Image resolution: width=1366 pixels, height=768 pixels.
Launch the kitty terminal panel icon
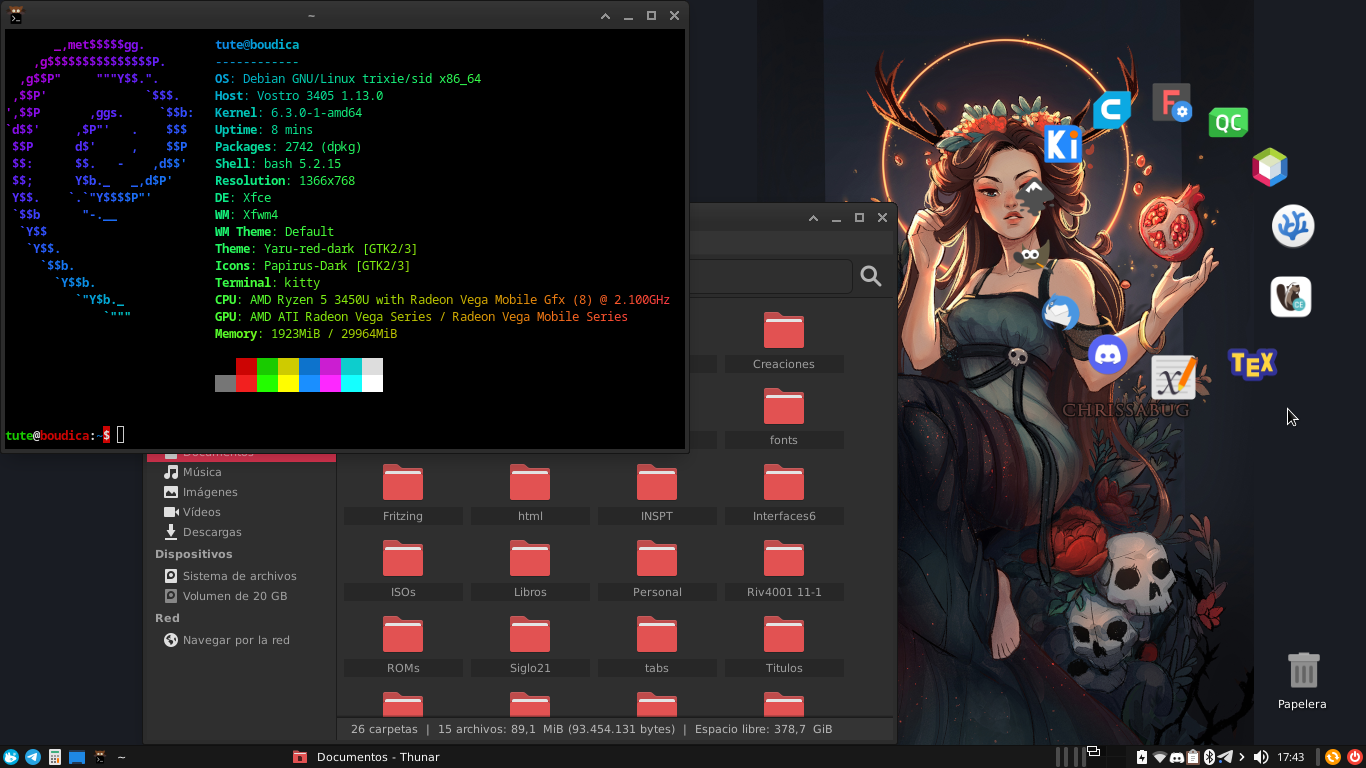100,757
